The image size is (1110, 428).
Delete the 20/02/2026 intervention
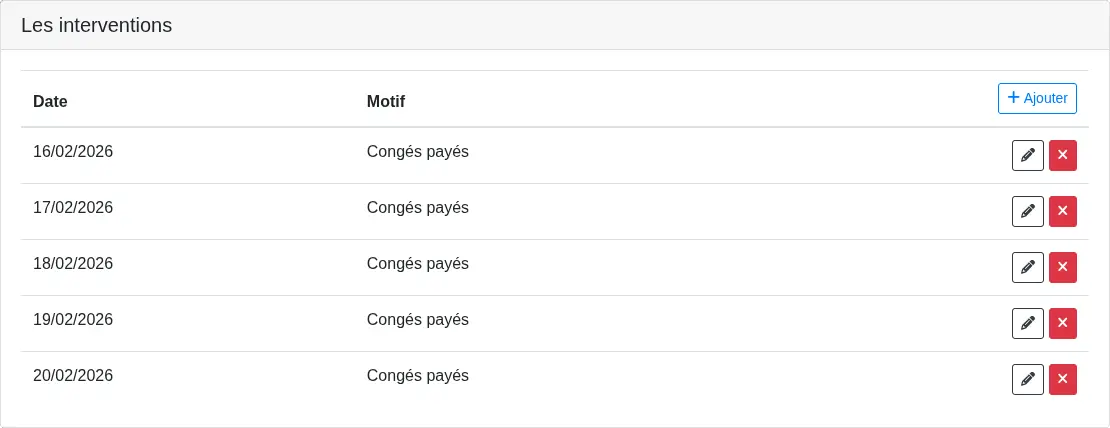pyautogui.click(x=1062, y=380)
